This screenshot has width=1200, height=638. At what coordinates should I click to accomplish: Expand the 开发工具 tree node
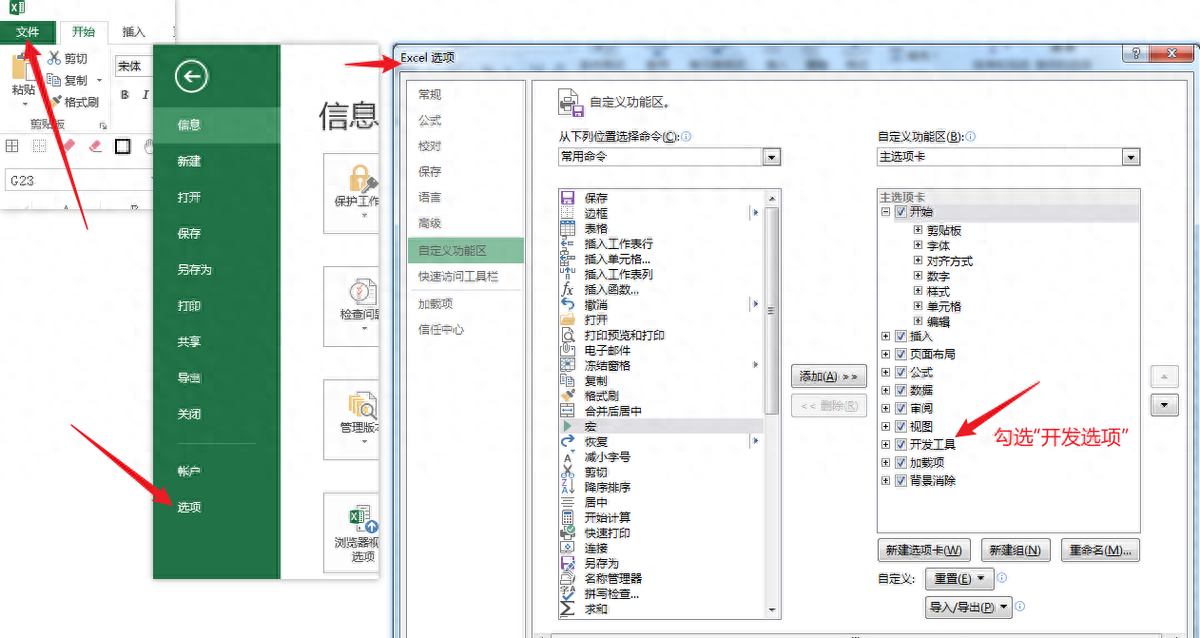click(x=886, y=444)
